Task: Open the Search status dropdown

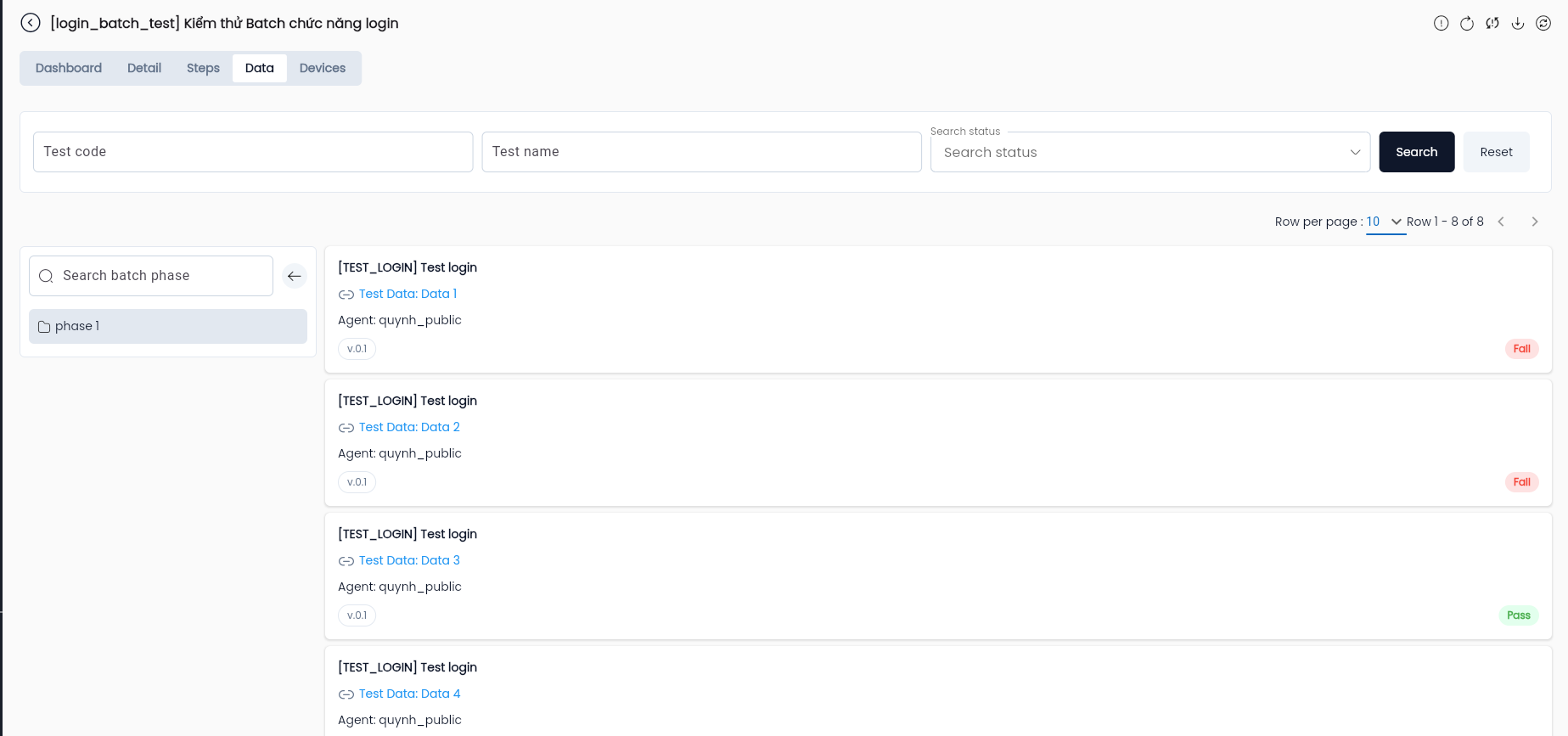Action: [x=1150, y=152]
